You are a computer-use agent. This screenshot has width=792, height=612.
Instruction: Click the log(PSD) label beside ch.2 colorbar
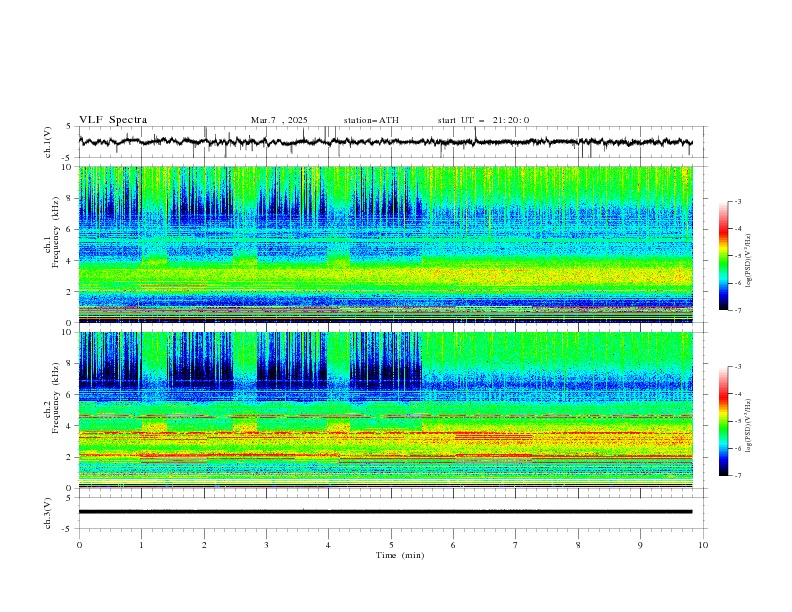click(x=748, y=425)
